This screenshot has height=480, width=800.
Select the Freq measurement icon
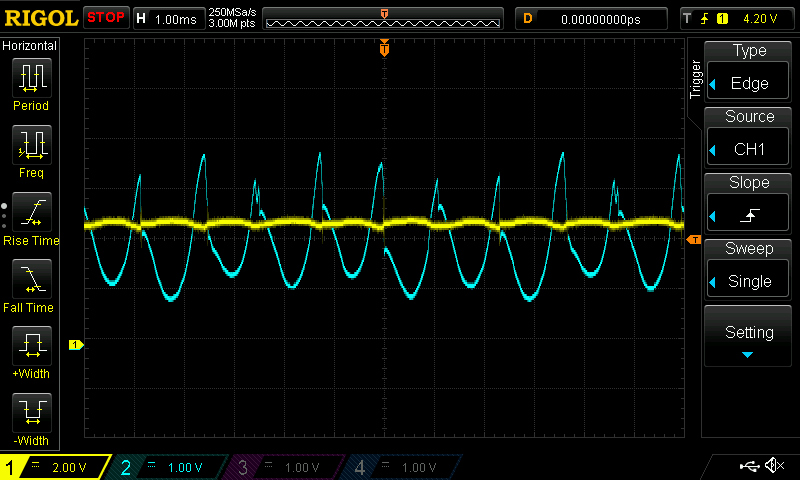[32, 144]
